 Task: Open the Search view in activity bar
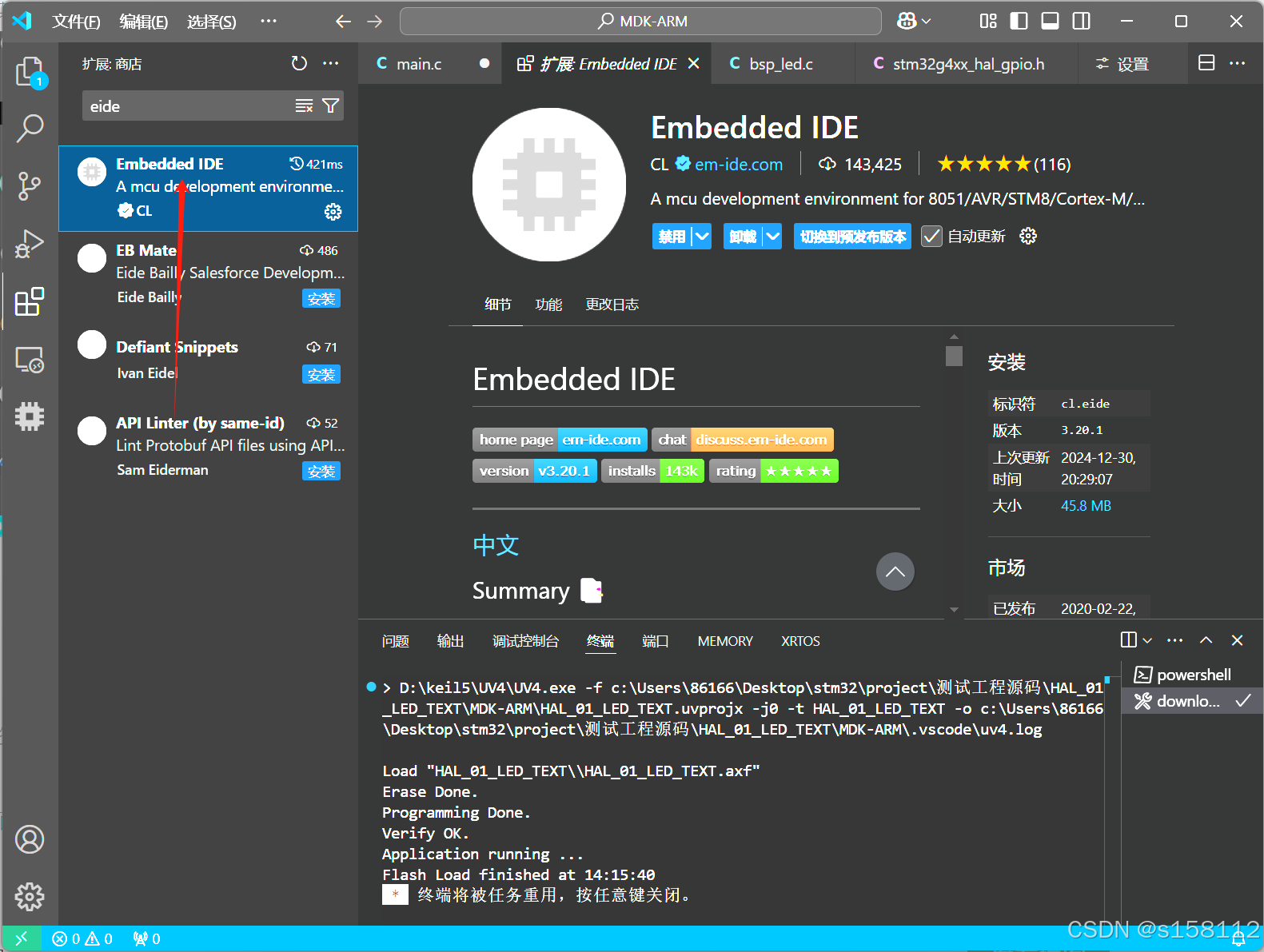click(30, 128)
